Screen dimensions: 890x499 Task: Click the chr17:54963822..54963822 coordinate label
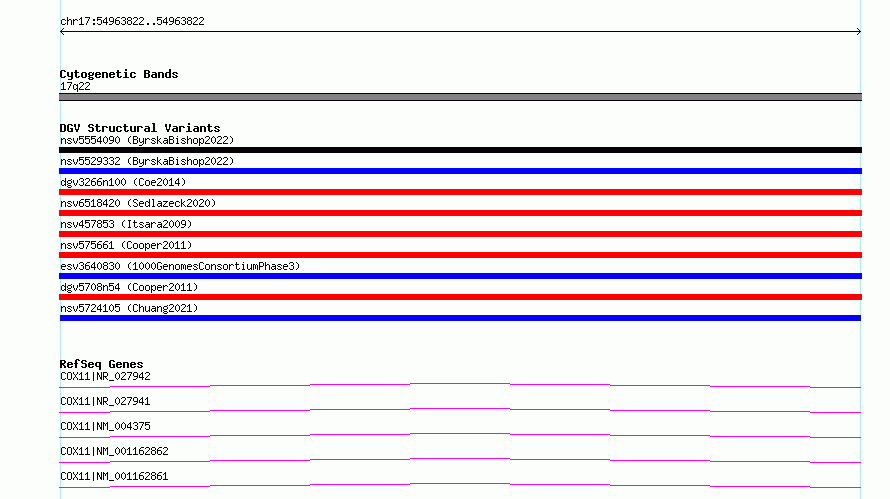pos(132,22)
